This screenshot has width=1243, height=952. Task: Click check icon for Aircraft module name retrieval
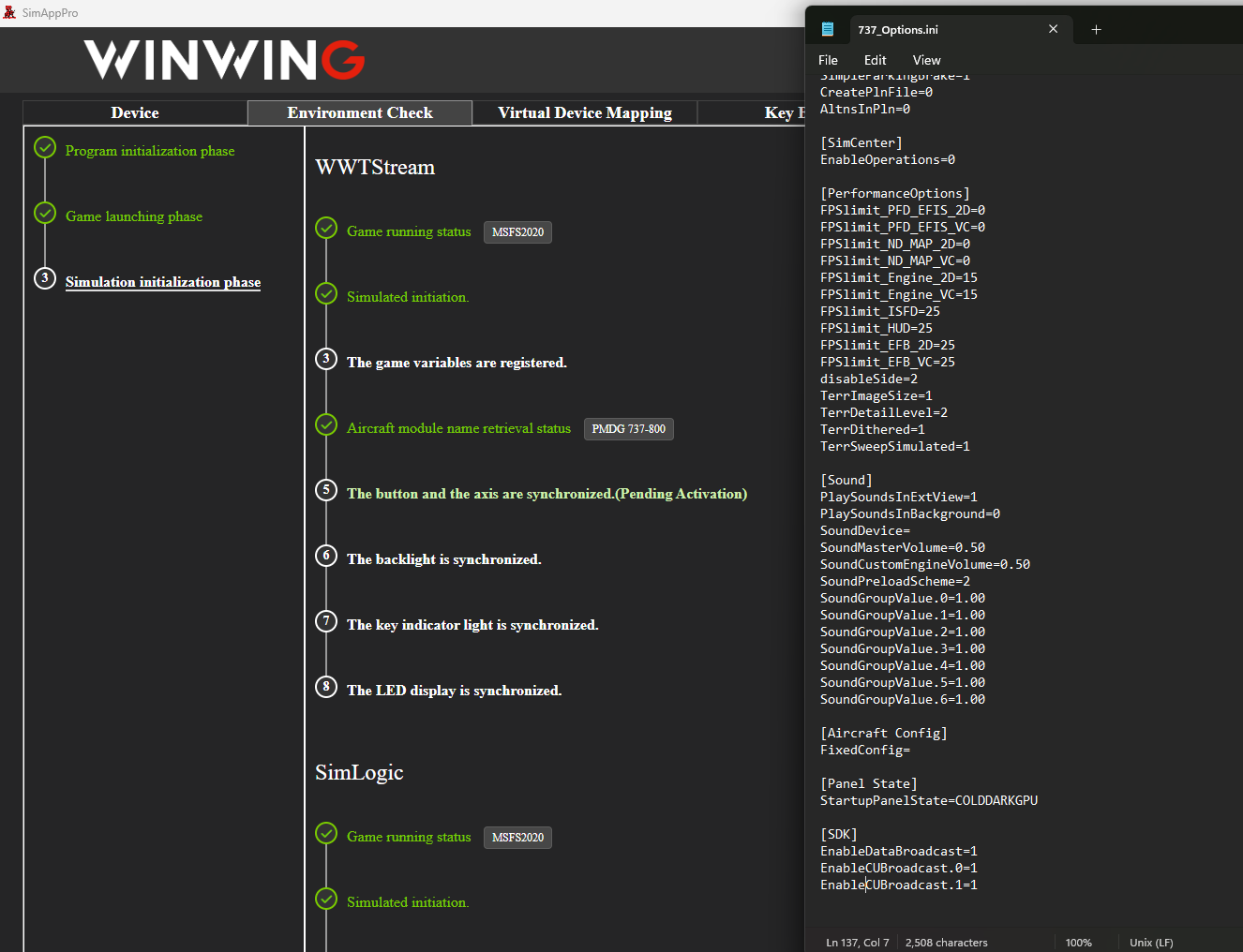[x=326, y=424]
